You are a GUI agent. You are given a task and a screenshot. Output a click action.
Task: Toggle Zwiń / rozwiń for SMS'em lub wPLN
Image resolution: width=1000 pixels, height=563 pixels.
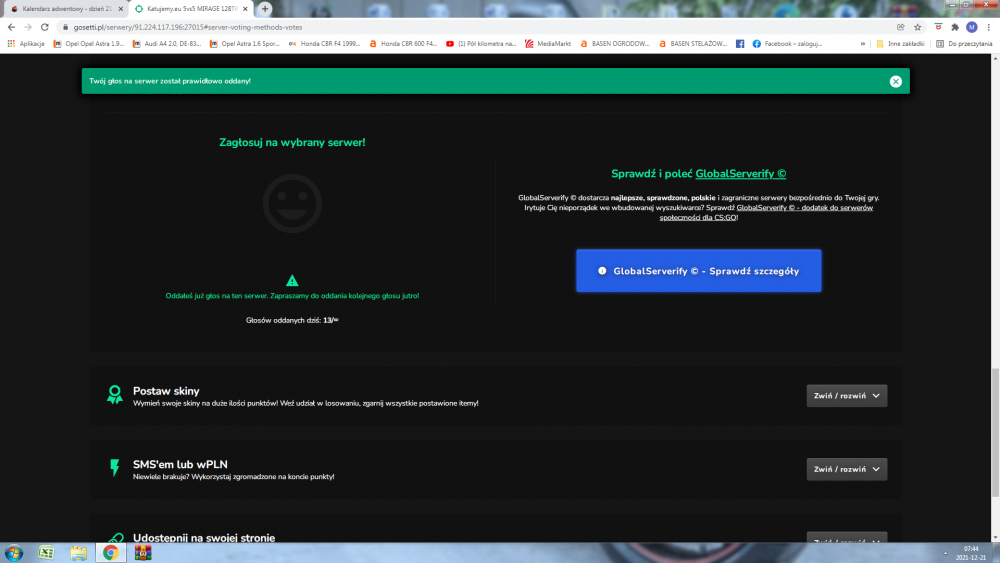point(846,469)
